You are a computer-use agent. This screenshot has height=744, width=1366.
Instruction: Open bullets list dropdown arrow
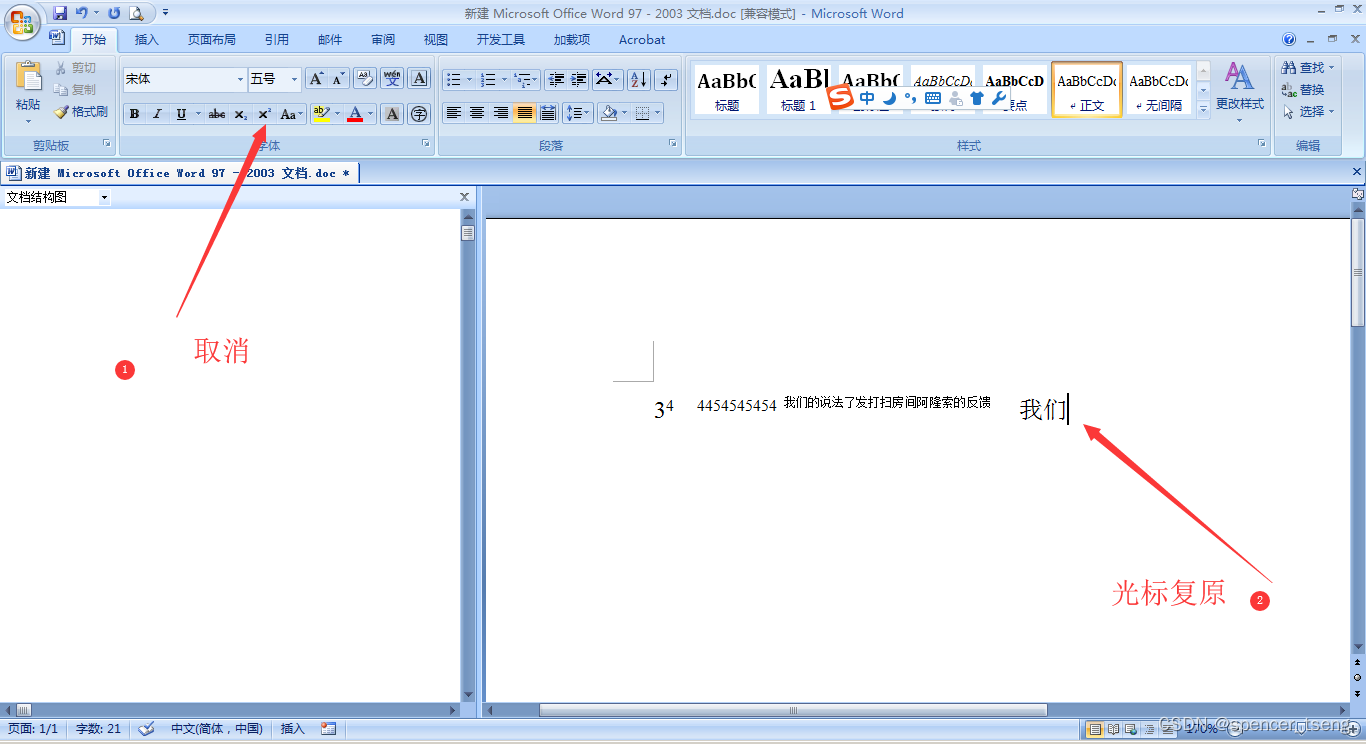tap(469, 79)
